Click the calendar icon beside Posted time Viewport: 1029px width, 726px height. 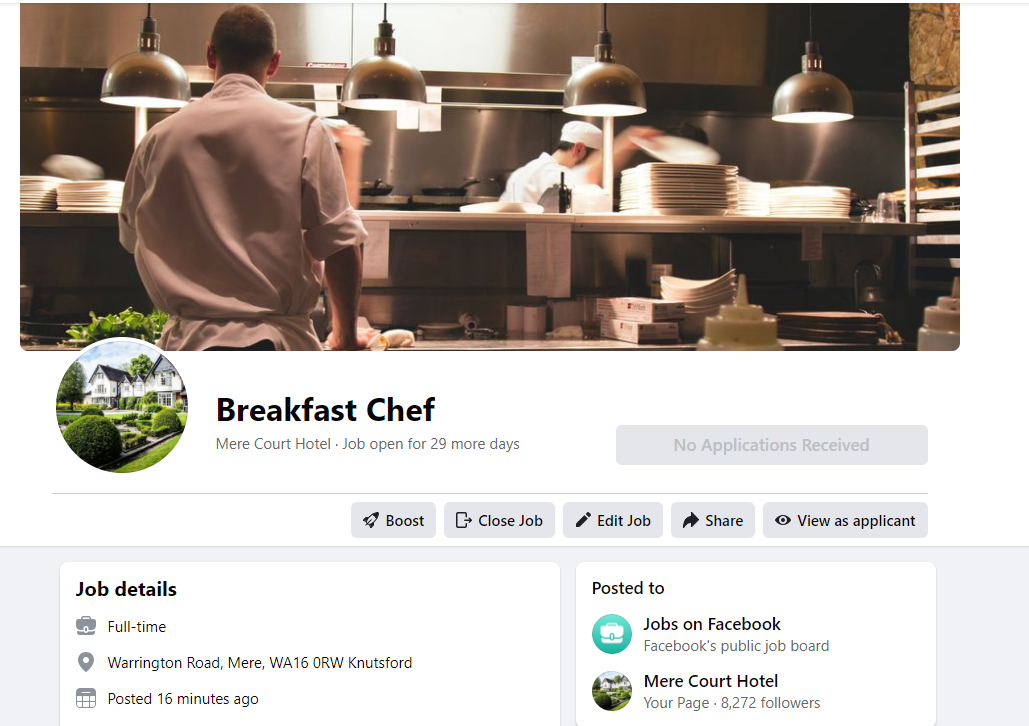(x=86, y=698)
